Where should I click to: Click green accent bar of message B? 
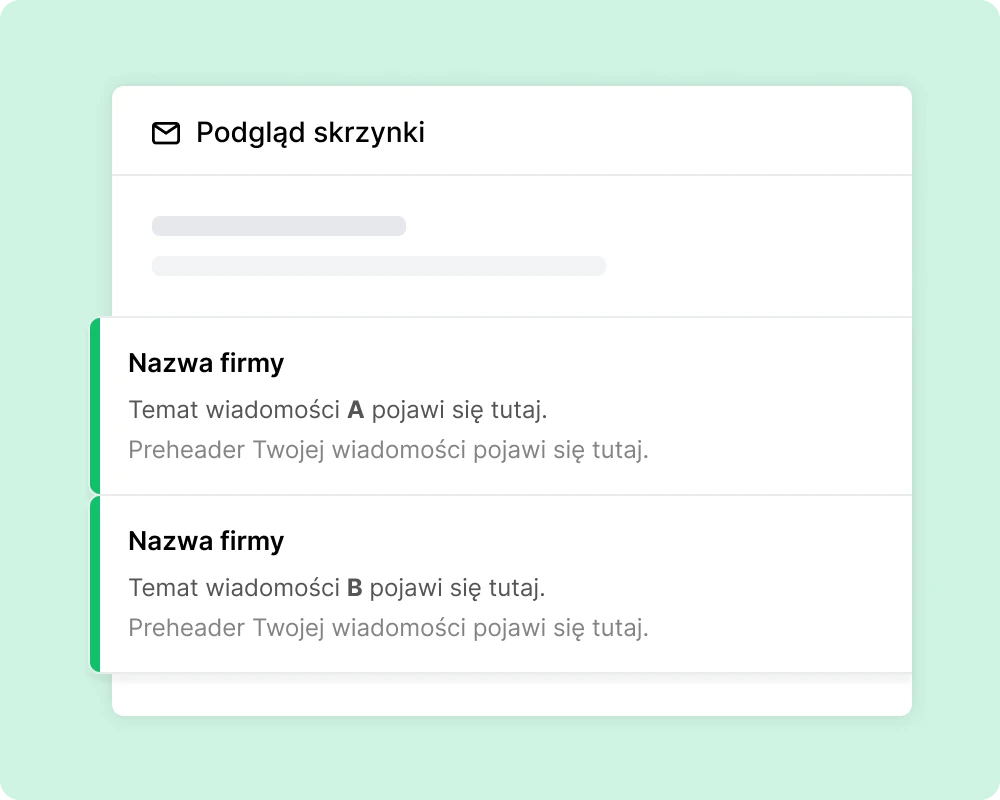(95, 584)
